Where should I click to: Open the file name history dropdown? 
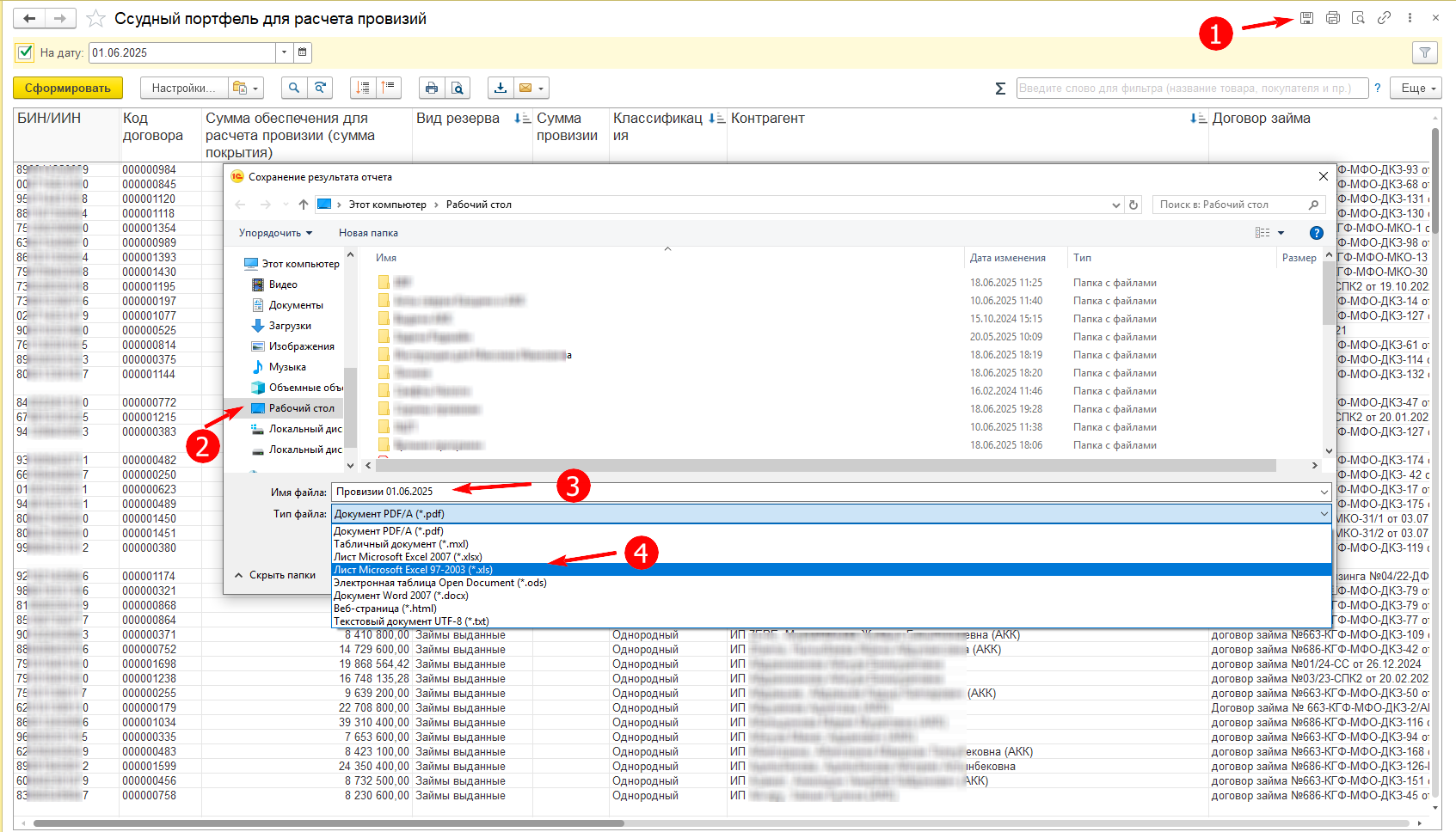coord(1324,492)
